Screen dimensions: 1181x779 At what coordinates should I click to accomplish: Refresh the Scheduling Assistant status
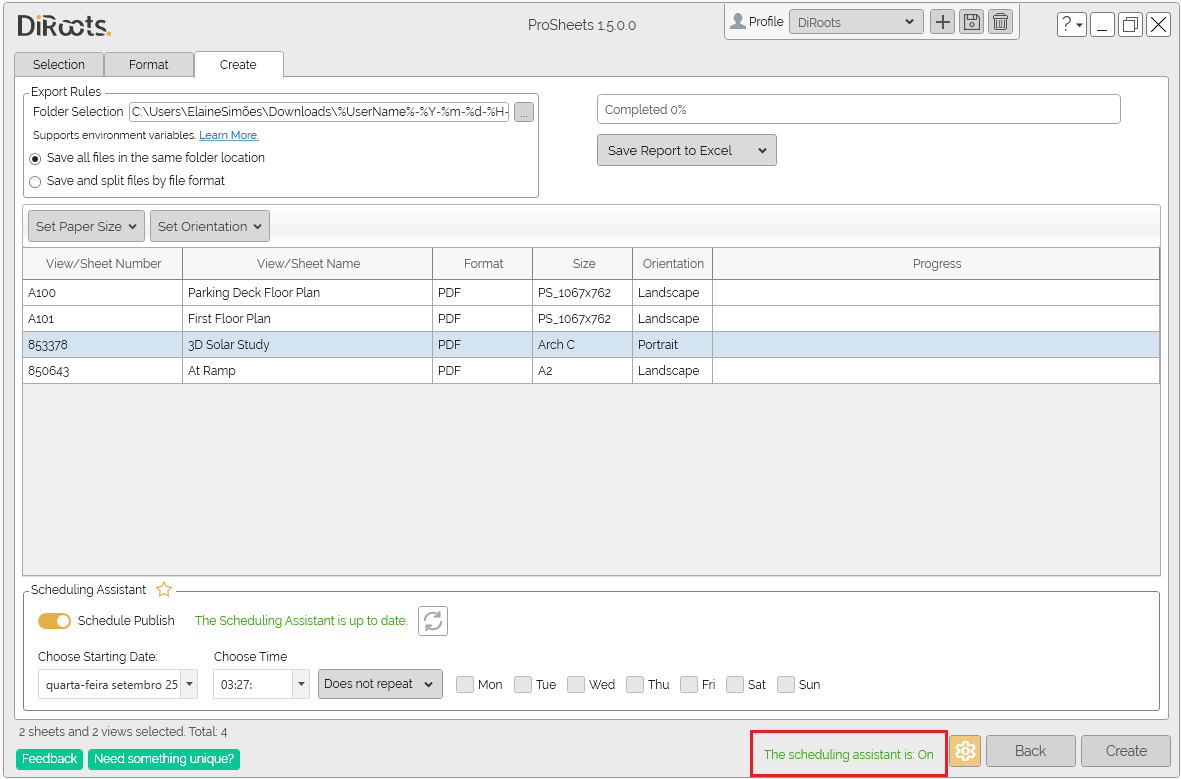(432, 620)
